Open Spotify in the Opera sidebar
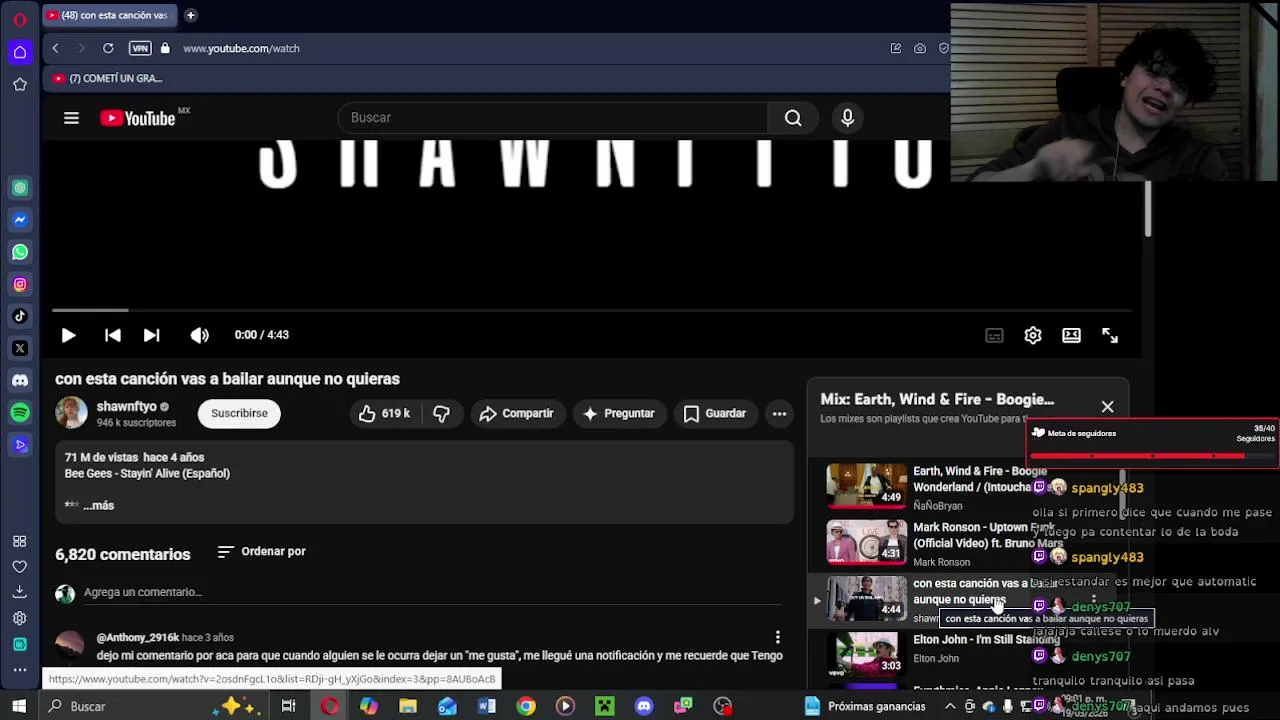1280x720 pixels. click(20, 412)
